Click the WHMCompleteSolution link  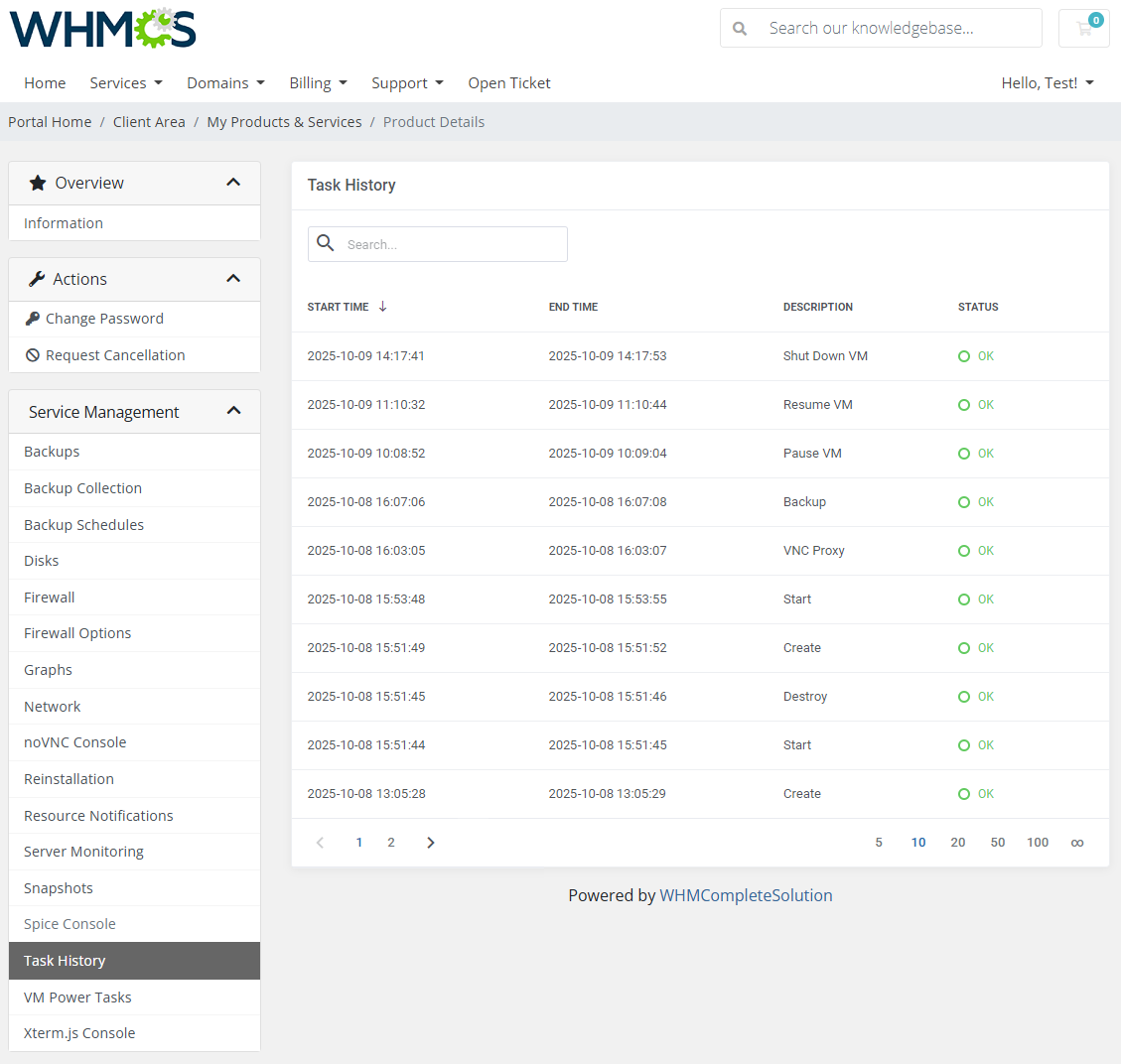click(746, 894)
